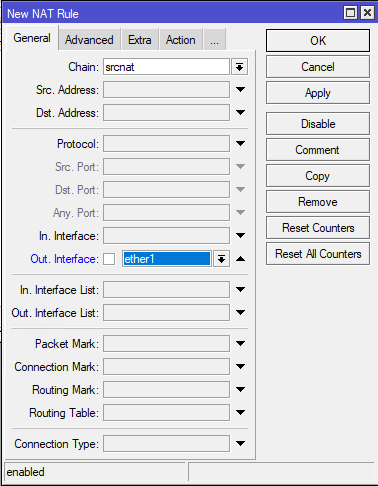Open the Out. Interface ether1 dropdown
This screenshot has width=378, height=486.
221,259
